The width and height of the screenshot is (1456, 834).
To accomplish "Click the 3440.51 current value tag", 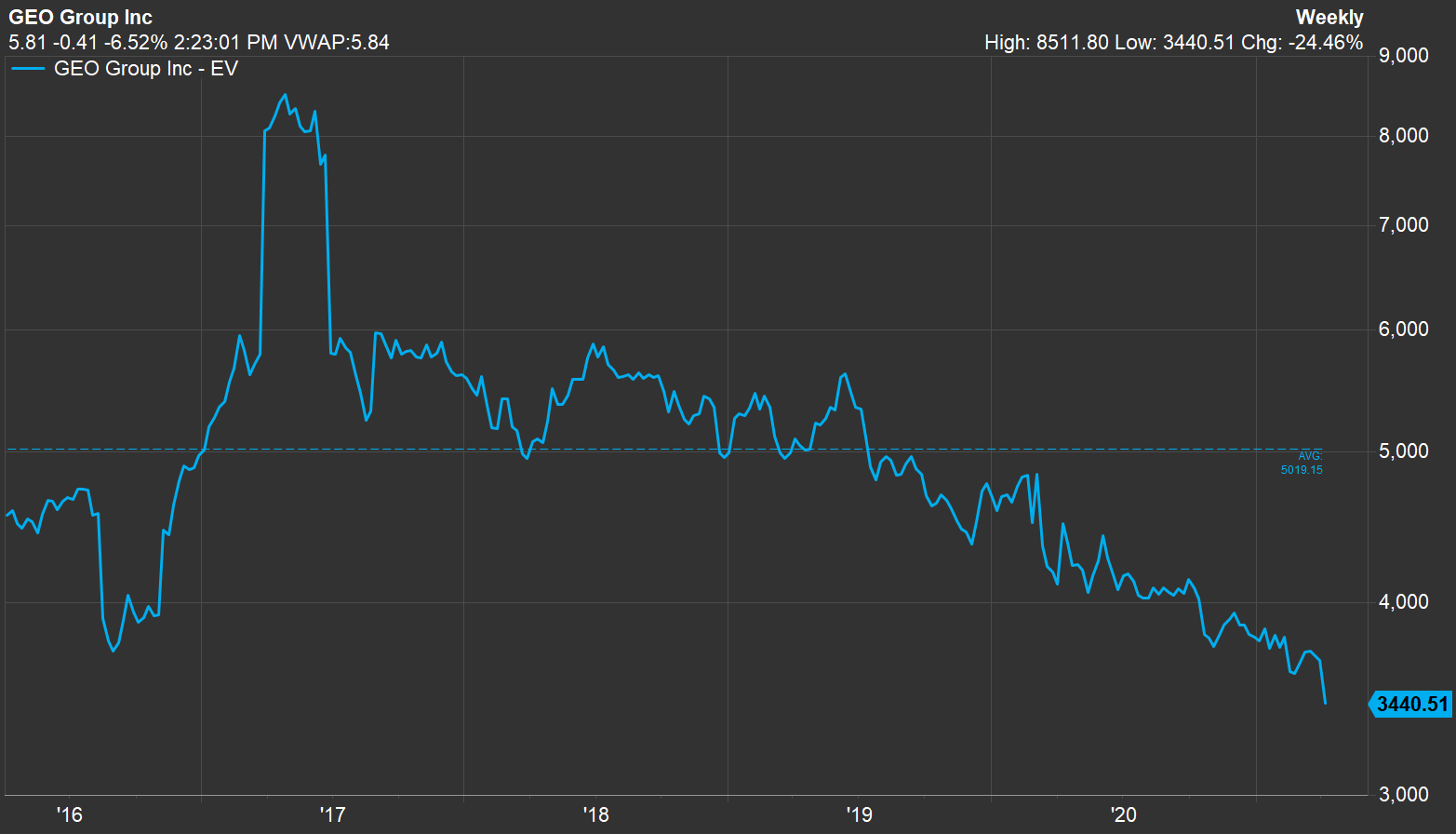I will pos(1411,704).
